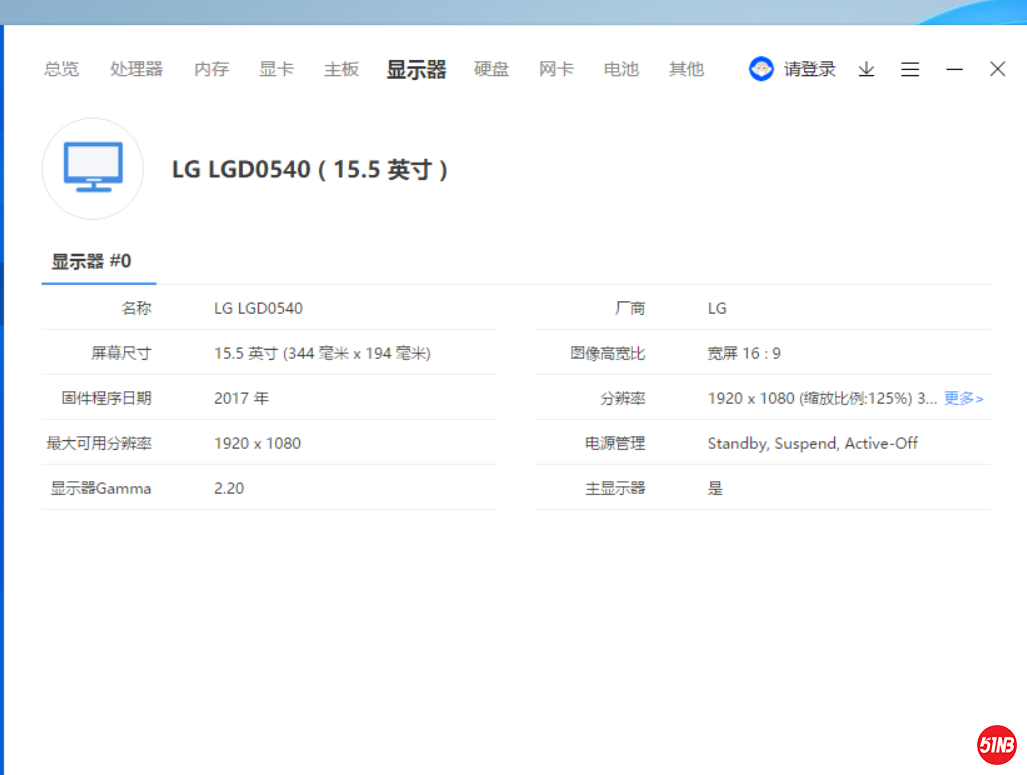Click the blue monitor icon
Viewport: 1027px width, 775px height.
pyautogui.click(x=93, y=168)
